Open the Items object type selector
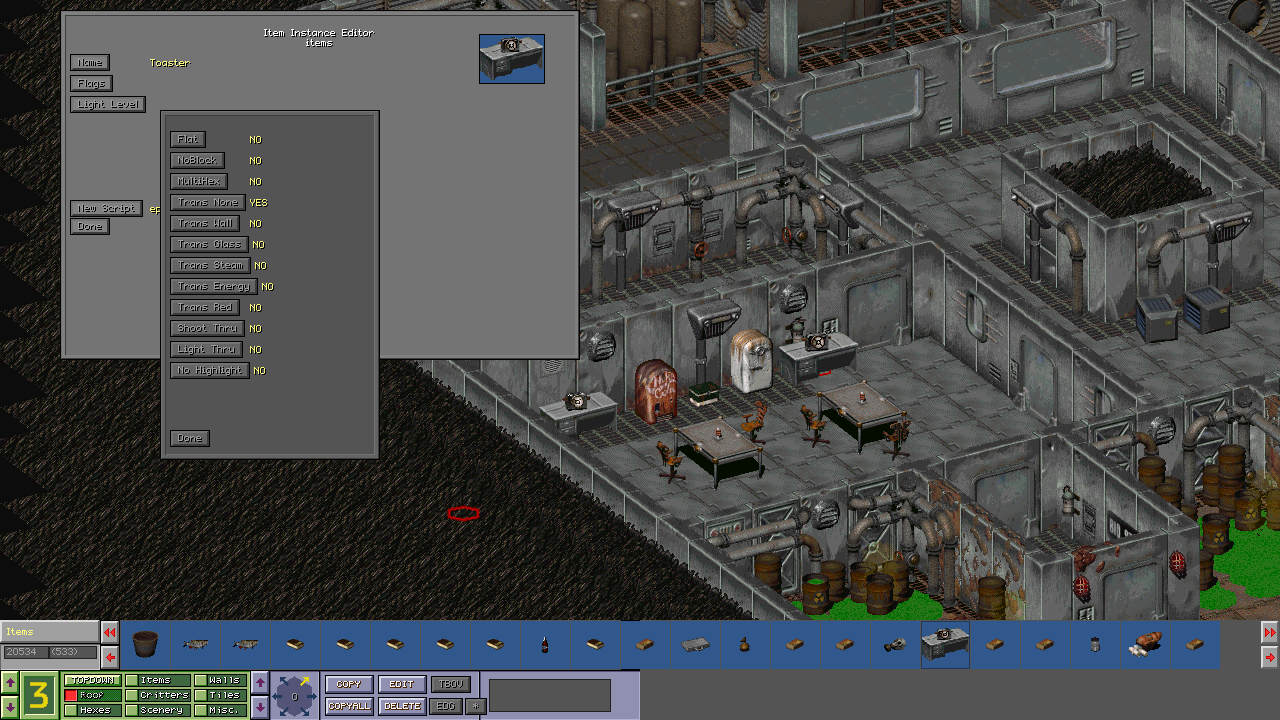Viewport: 1280px width, 720px height. (49, 632)
